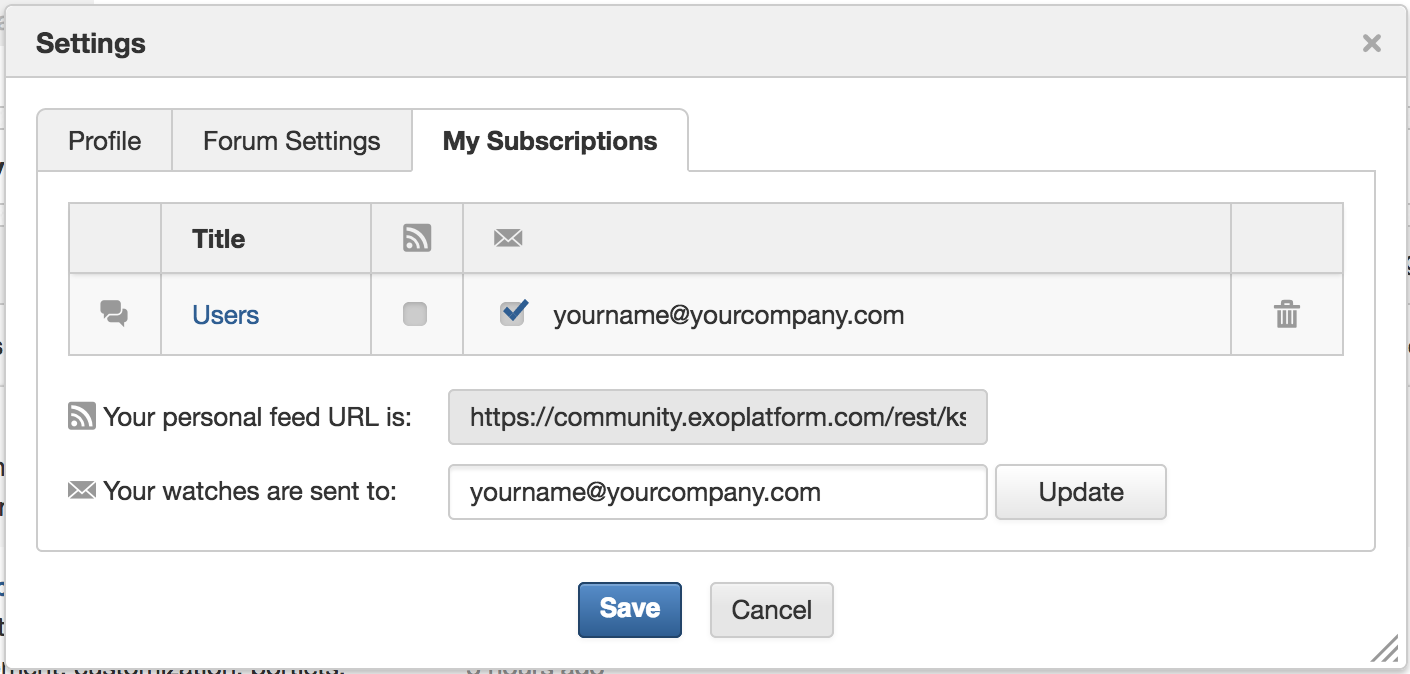Cancel the settings dialog
The width and height of the screenshot is (1410, 674).
772,610
